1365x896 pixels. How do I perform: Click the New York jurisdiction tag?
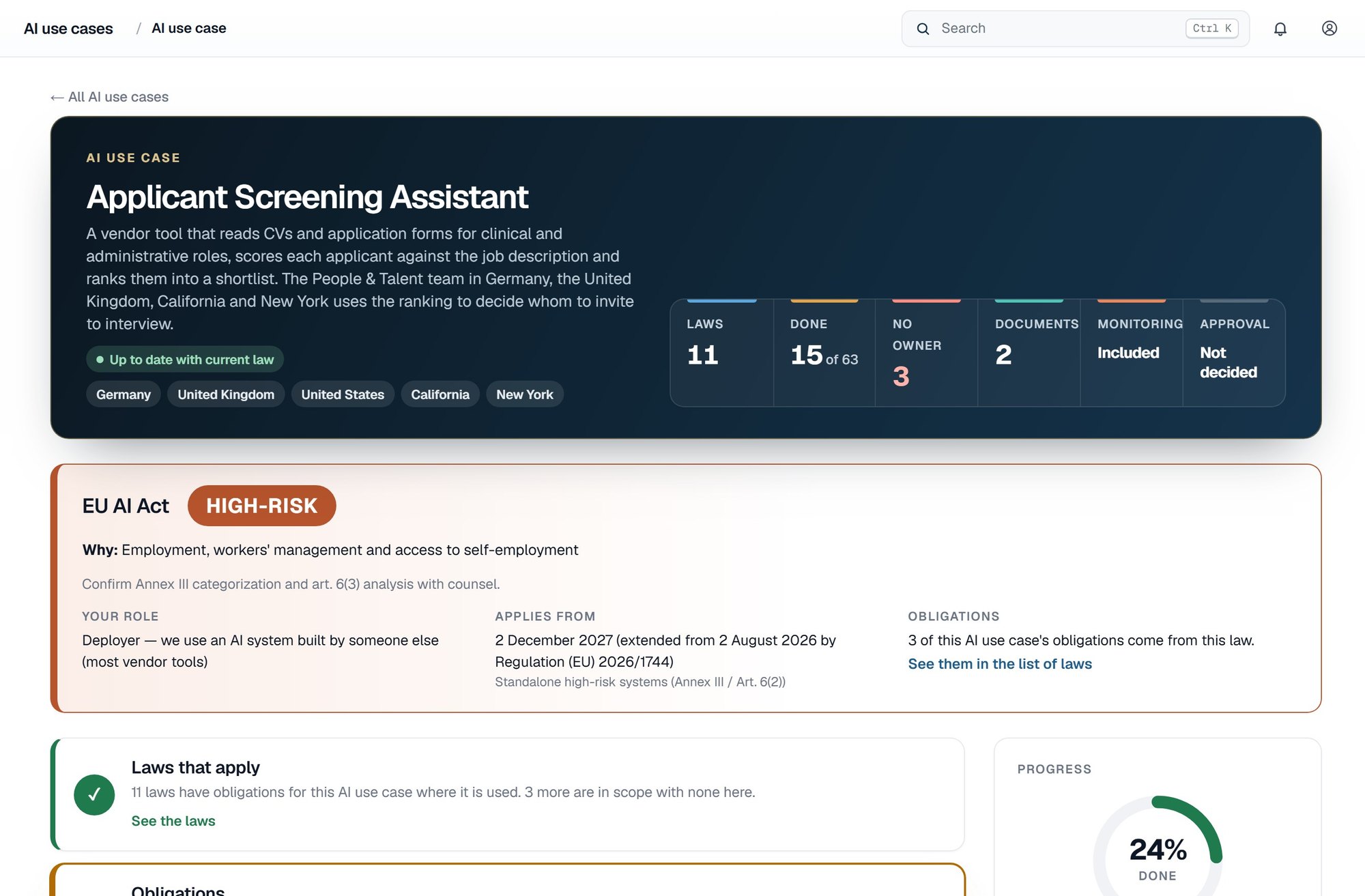pyautogui.click(x=525, y=394)
